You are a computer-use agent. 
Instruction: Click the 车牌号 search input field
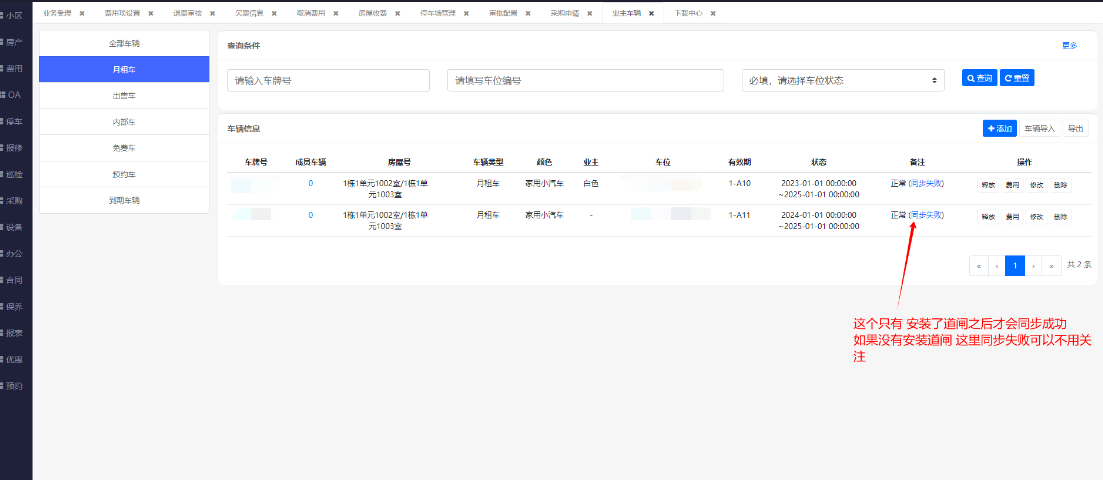coord(328,81)
